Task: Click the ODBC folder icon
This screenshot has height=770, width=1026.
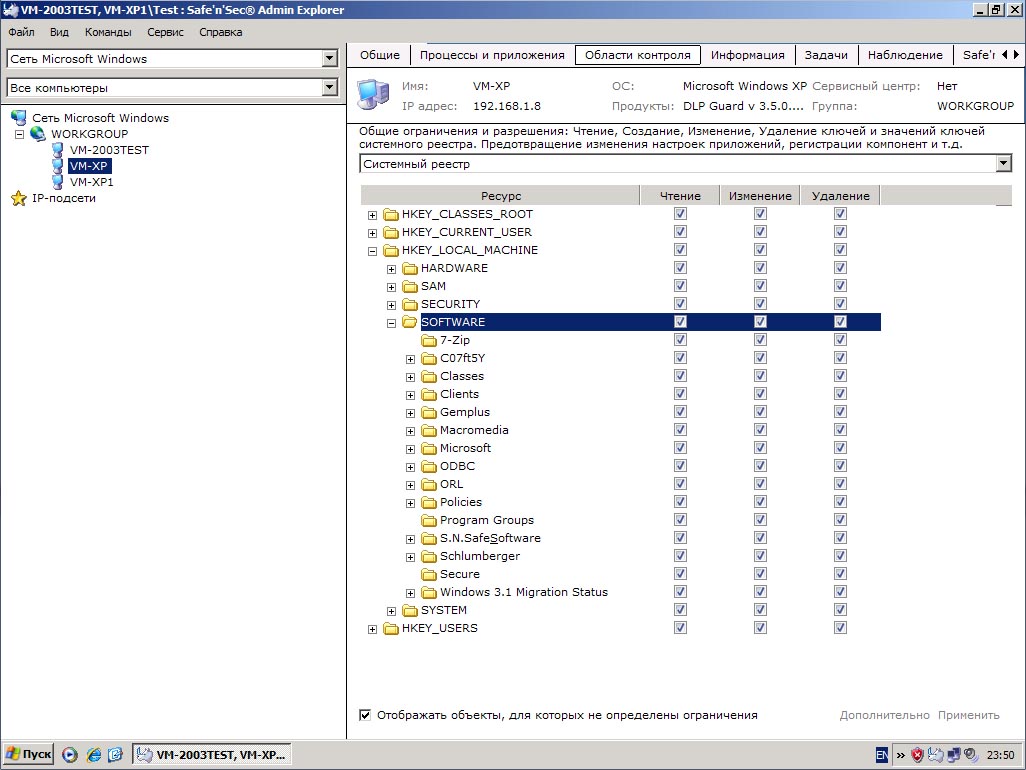Action: point(429,466)
